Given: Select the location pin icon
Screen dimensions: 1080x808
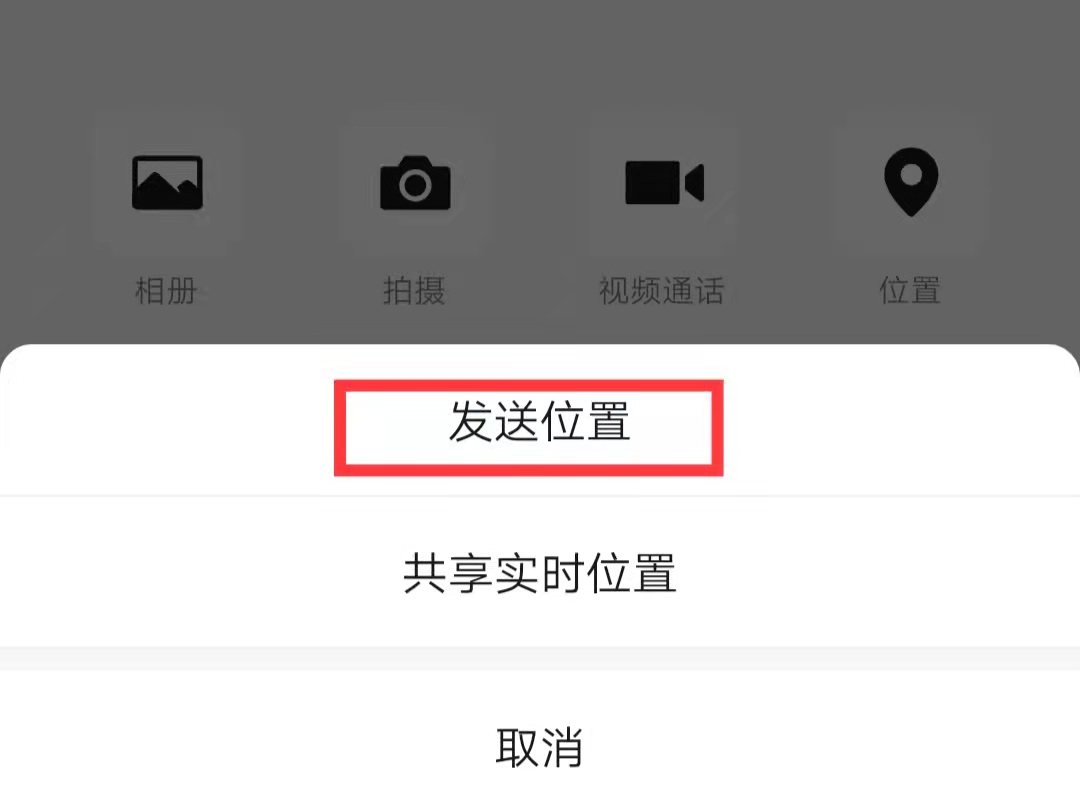Looking at the screenshot, I should [x=911, y=182].
